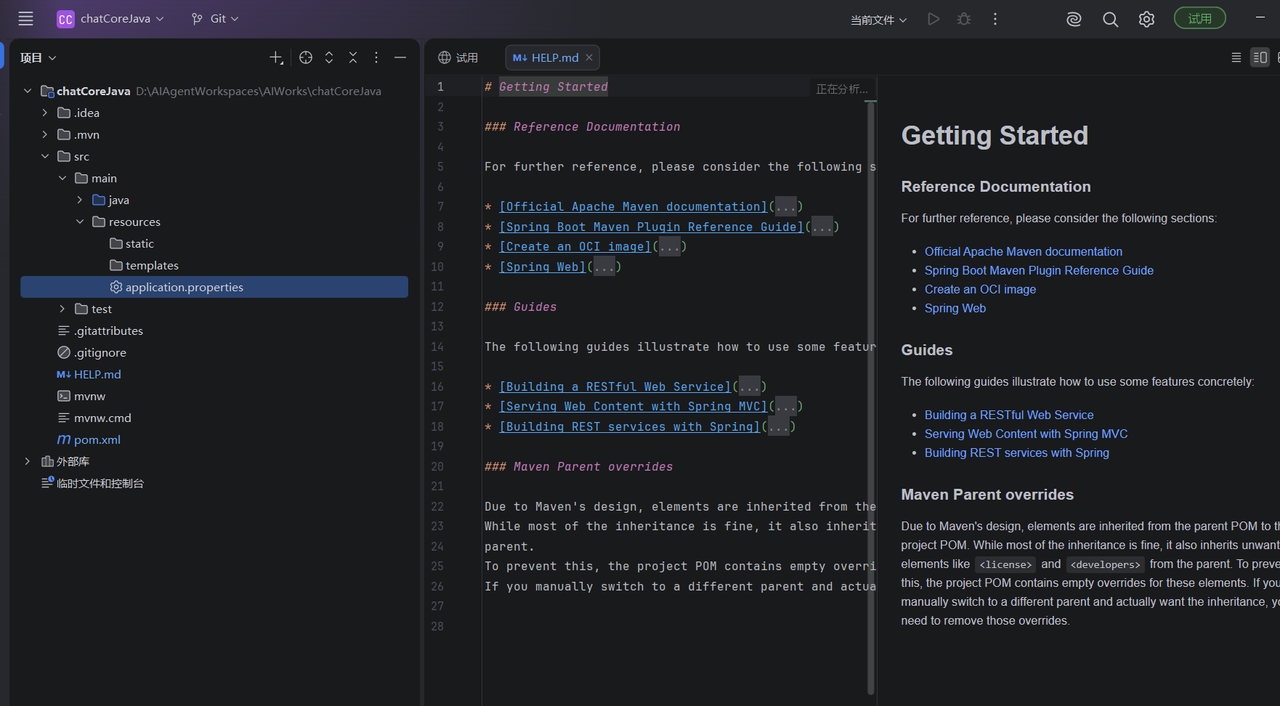Expand folded URL after Spring Web in editor
The image size is (1280, 706).
pos(604,267)
